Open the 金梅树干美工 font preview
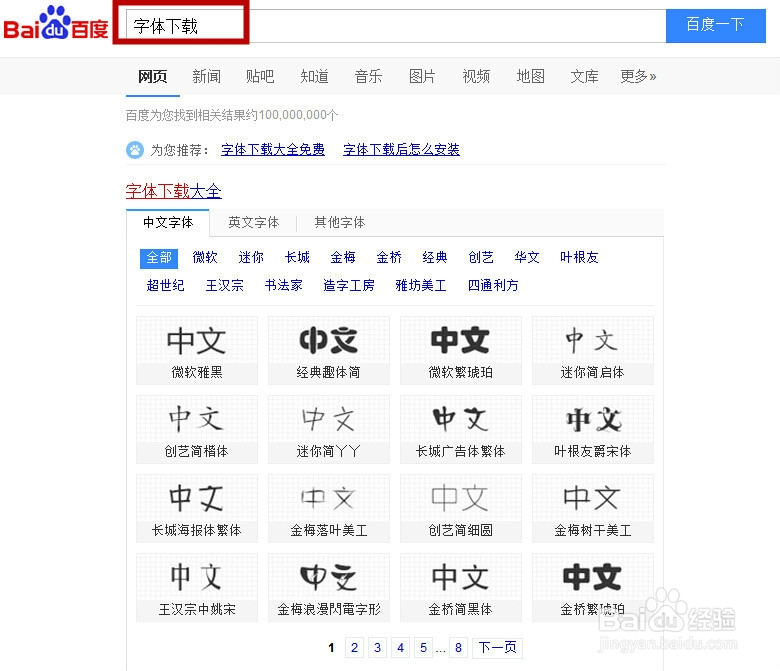Viewport: 780px width, 671px height. click(x=592, y=508)
